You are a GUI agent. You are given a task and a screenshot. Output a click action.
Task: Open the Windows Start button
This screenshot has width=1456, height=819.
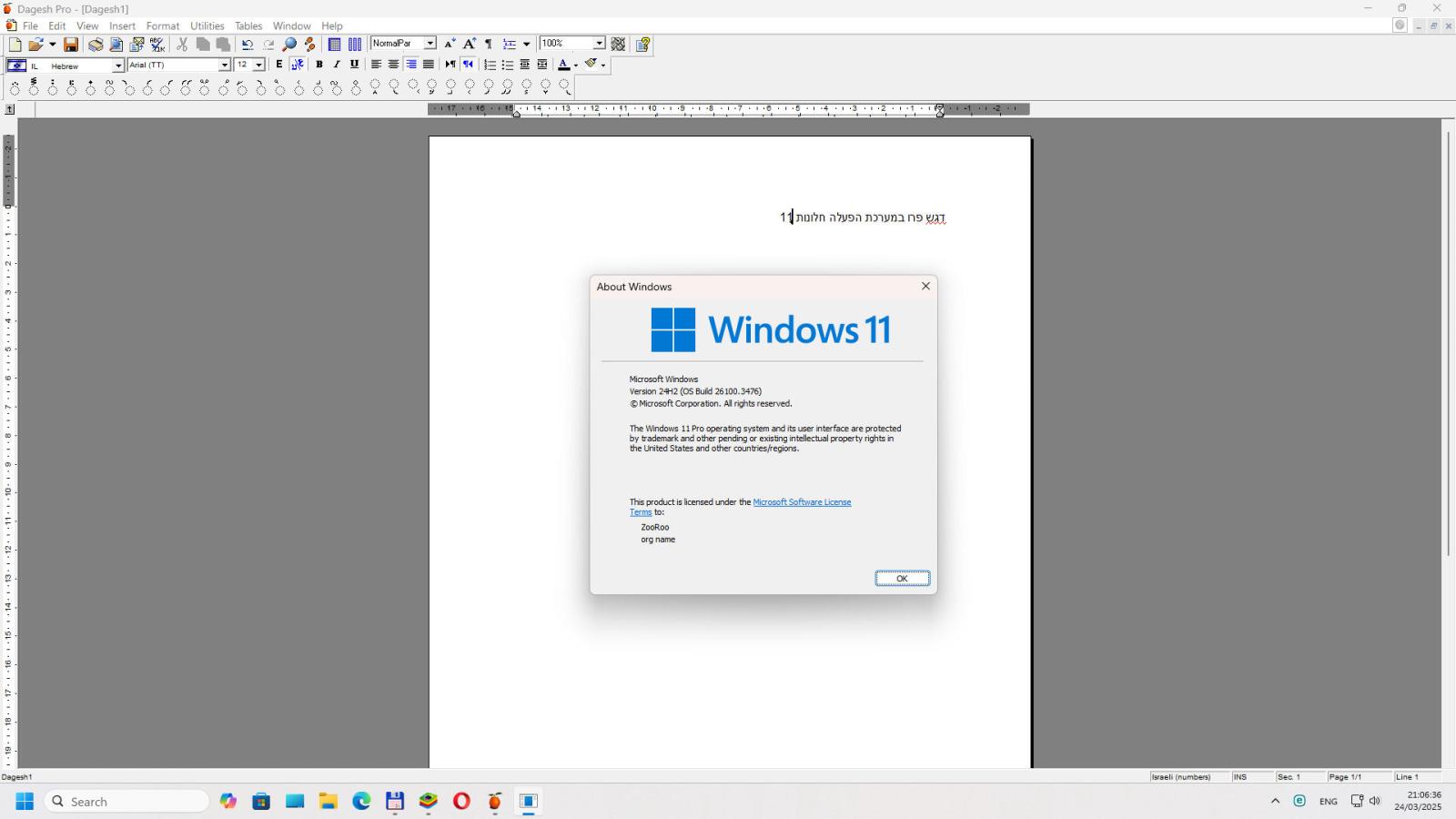click(25, 802)
